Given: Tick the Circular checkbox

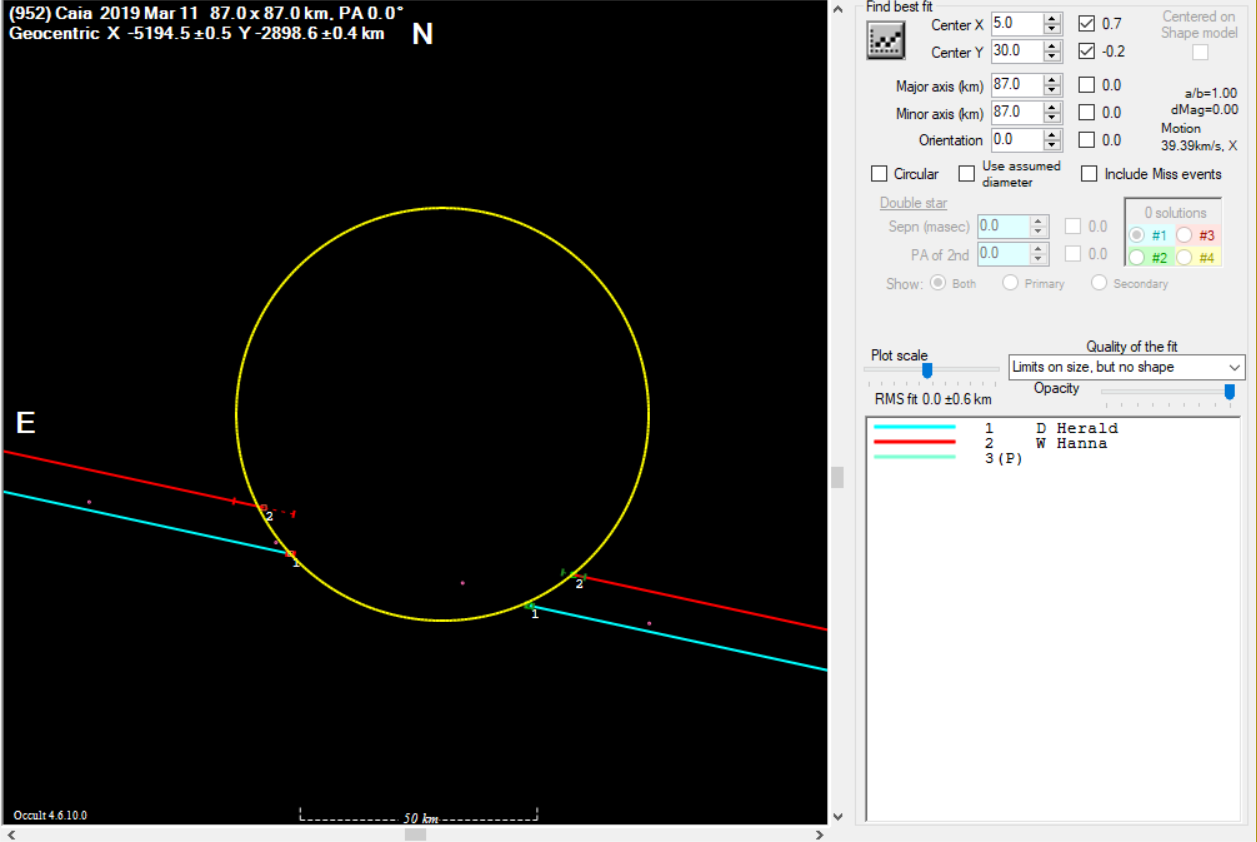Looking at the screenshot, I should click(880, 174).
